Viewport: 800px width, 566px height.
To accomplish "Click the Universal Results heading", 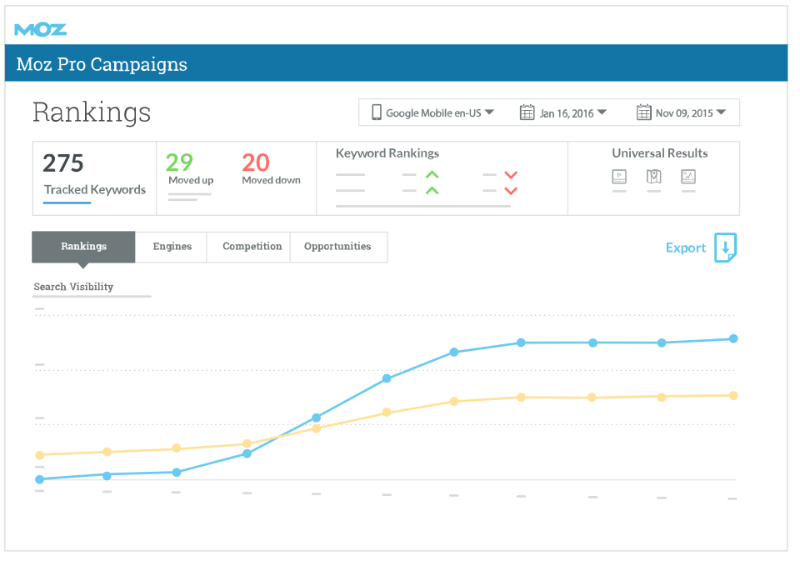I will 660,153.
